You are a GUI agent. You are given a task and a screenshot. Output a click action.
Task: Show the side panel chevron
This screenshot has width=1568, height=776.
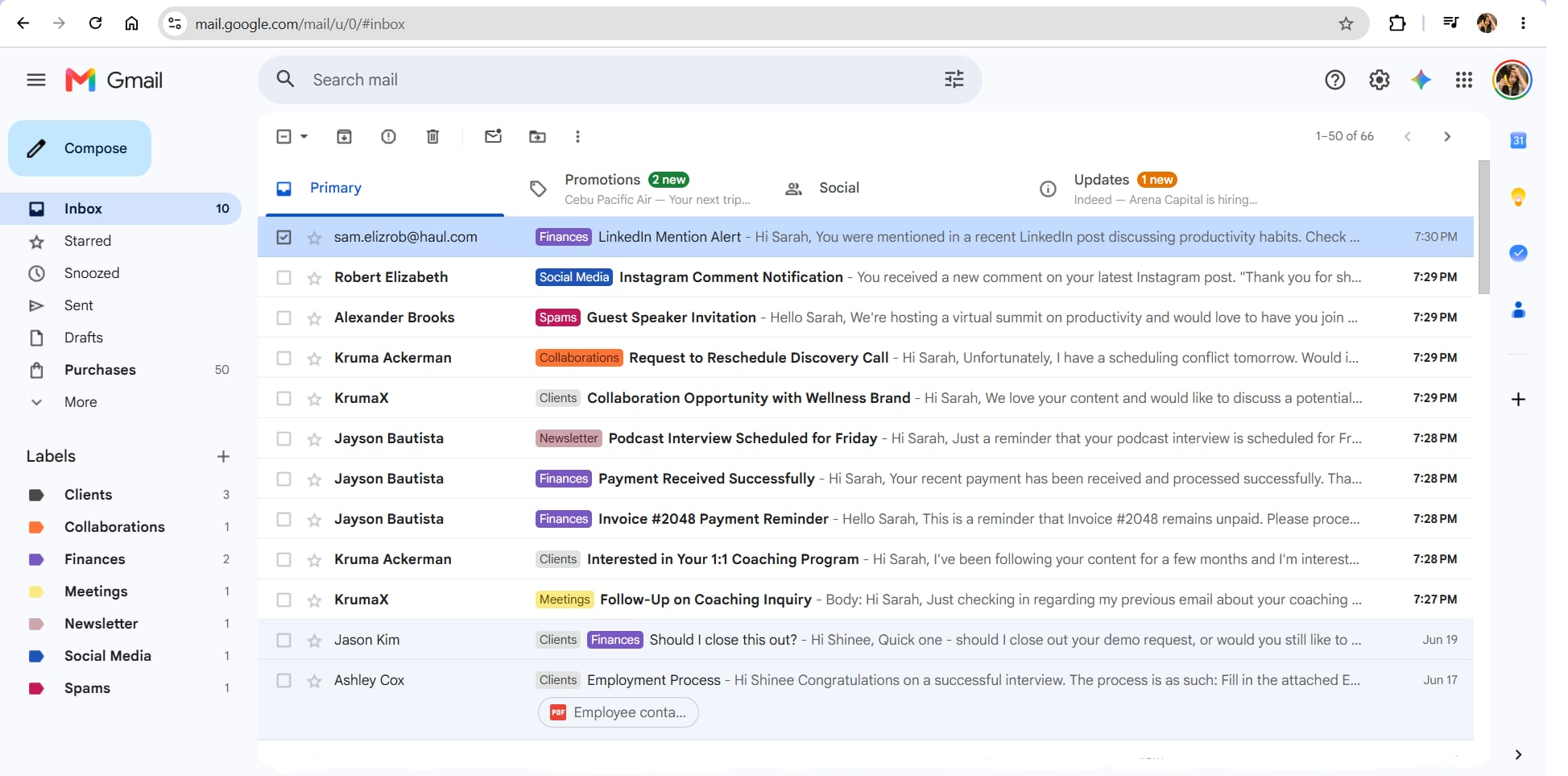[x=1518, y=755]
